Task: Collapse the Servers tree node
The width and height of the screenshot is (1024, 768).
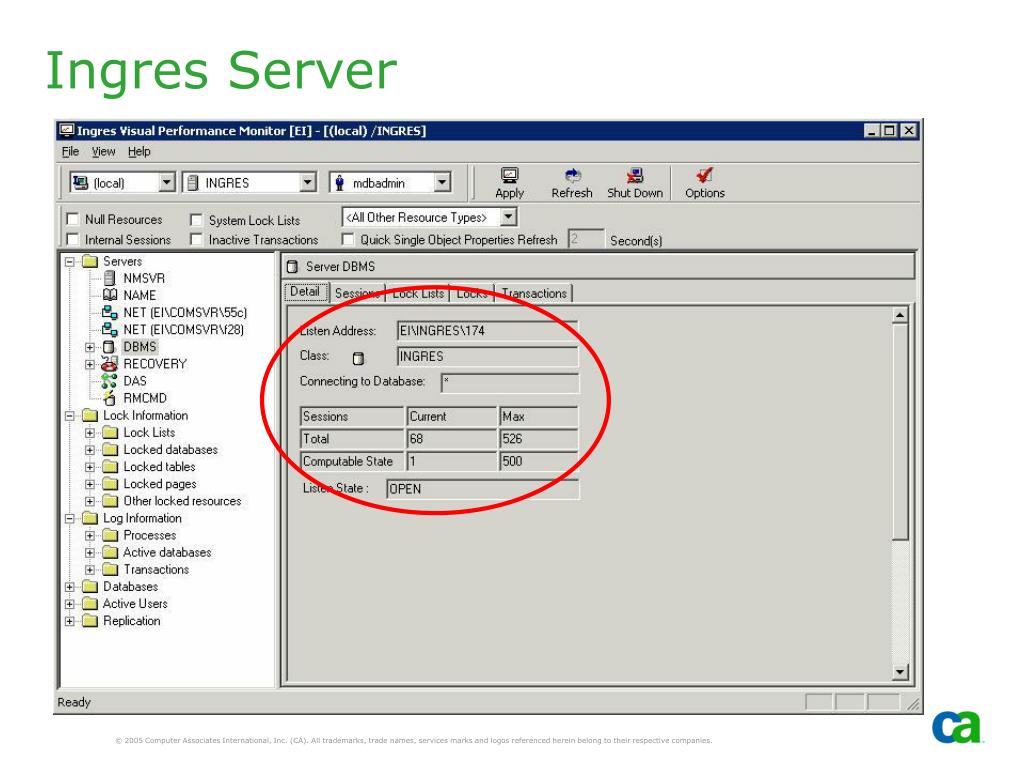Action: [69, 262]
